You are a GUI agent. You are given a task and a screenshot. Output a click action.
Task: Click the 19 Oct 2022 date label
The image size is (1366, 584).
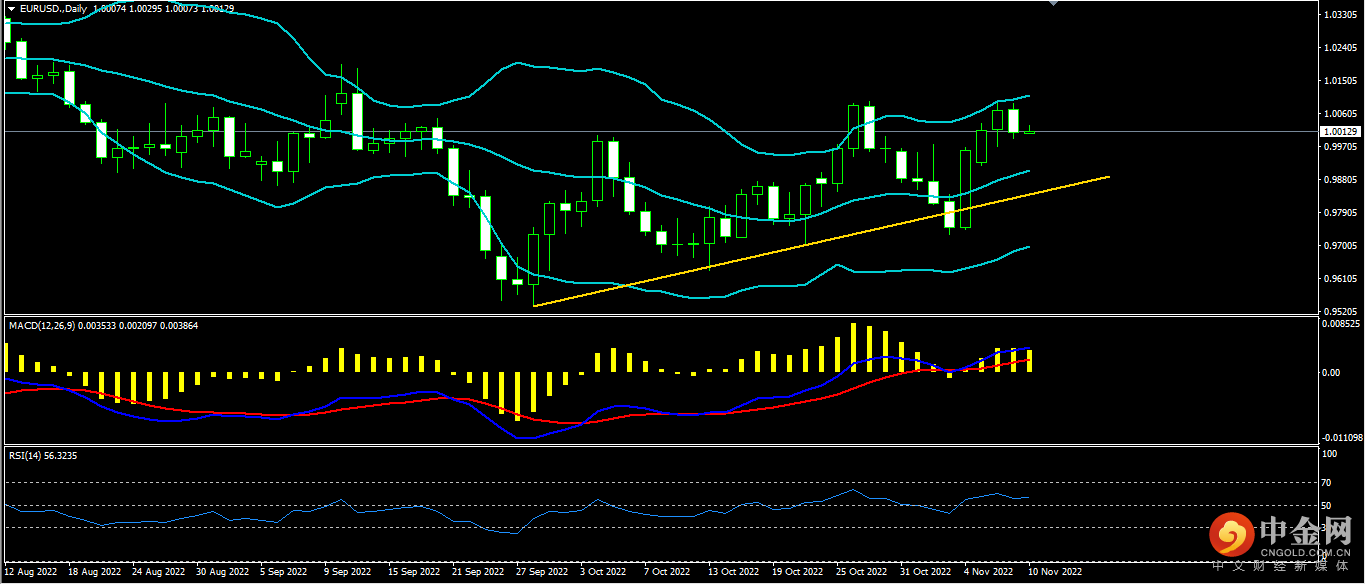799,573
